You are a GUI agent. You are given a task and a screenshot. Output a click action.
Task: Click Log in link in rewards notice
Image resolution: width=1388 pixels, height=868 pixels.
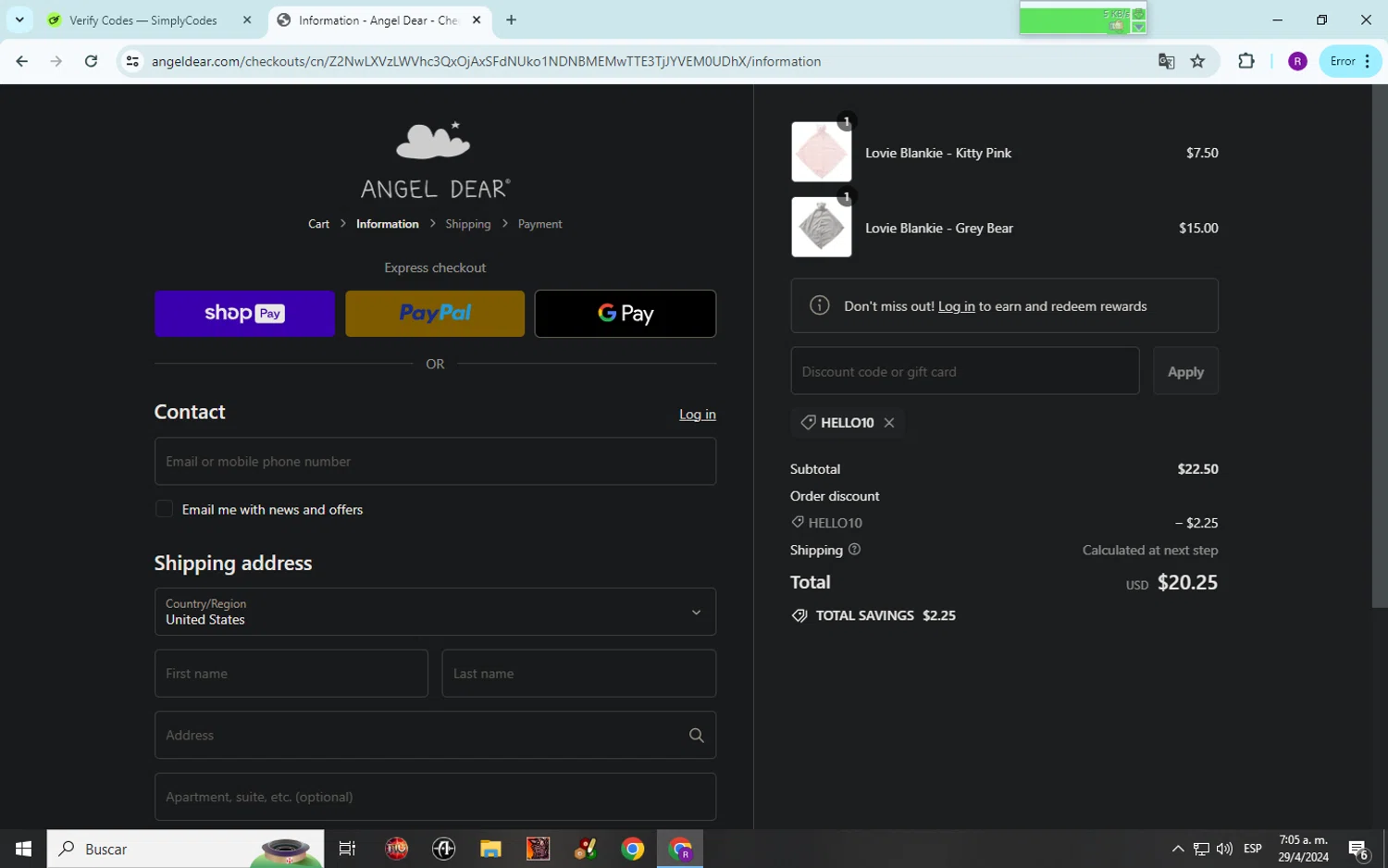(956, 306)
